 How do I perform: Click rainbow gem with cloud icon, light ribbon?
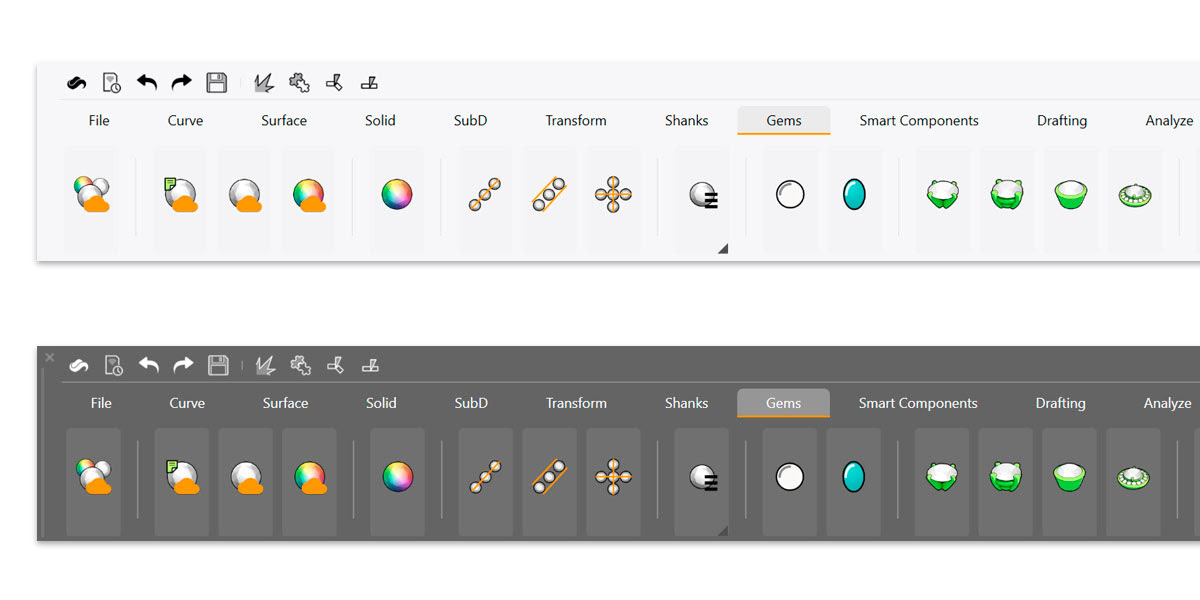point(309,194)
